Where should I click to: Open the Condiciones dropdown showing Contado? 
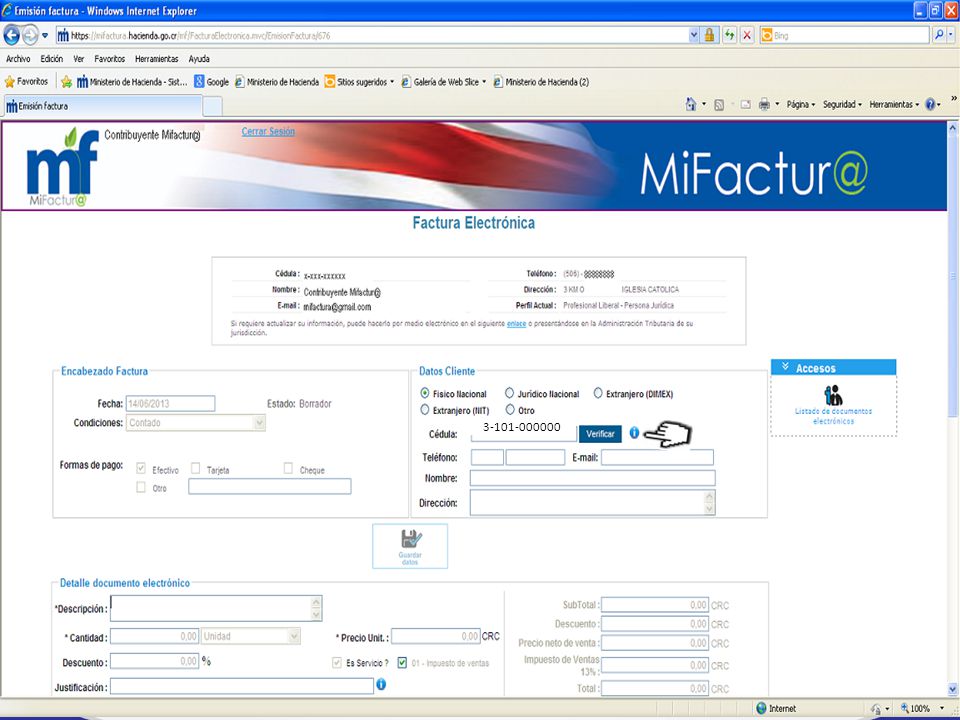pyautogui.click(x=195, y=422)
